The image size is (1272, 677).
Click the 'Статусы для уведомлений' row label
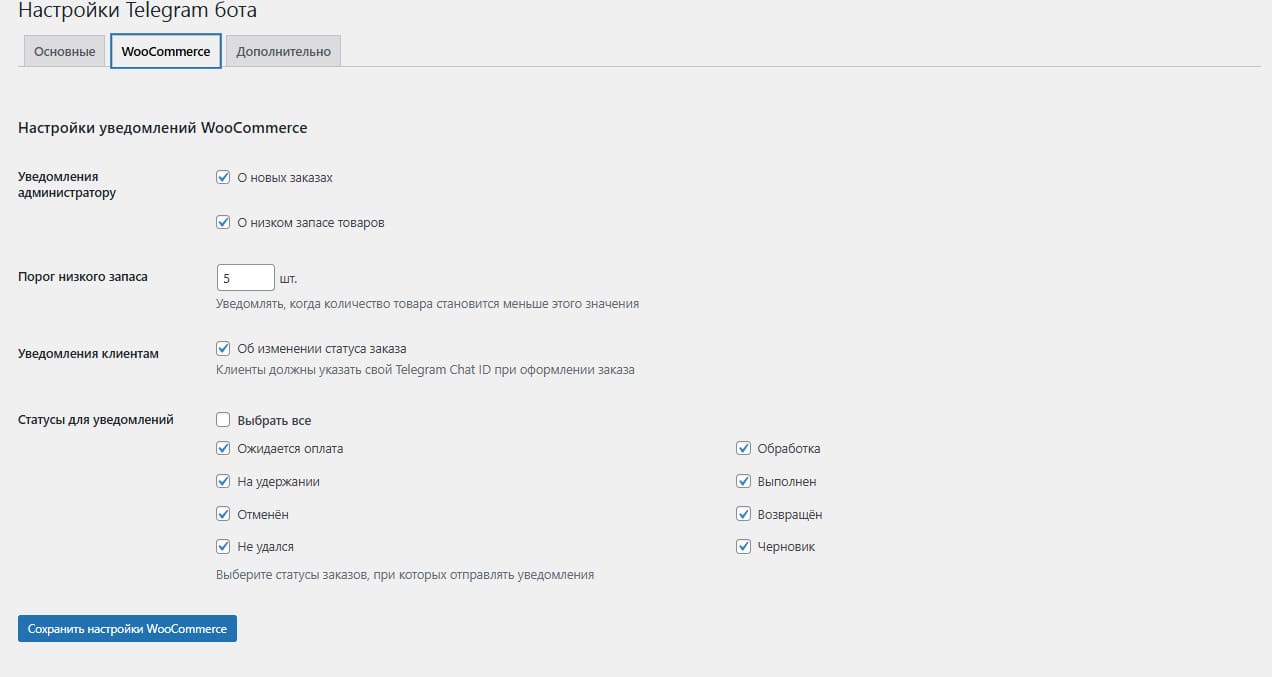click(x=96, y=420)
